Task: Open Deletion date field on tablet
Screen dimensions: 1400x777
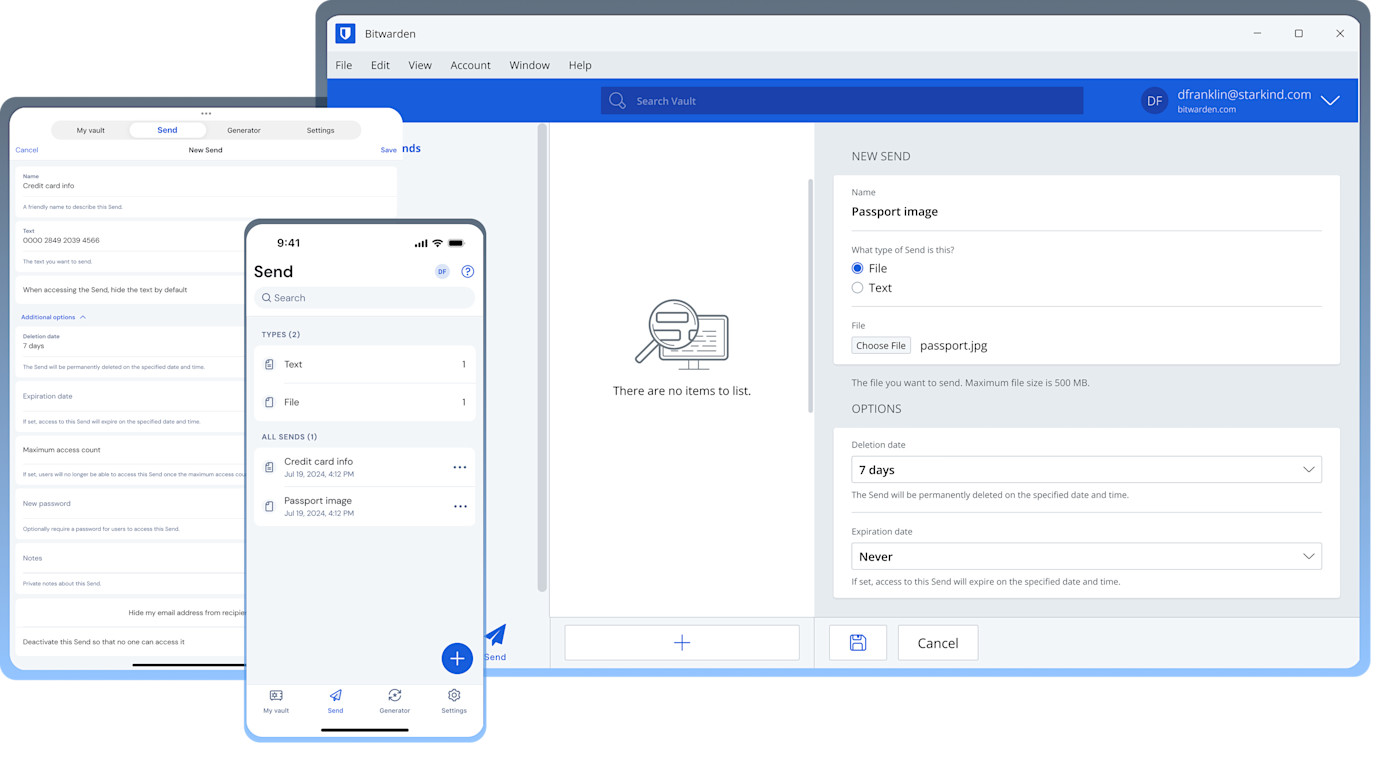Action: coord(130,342)
